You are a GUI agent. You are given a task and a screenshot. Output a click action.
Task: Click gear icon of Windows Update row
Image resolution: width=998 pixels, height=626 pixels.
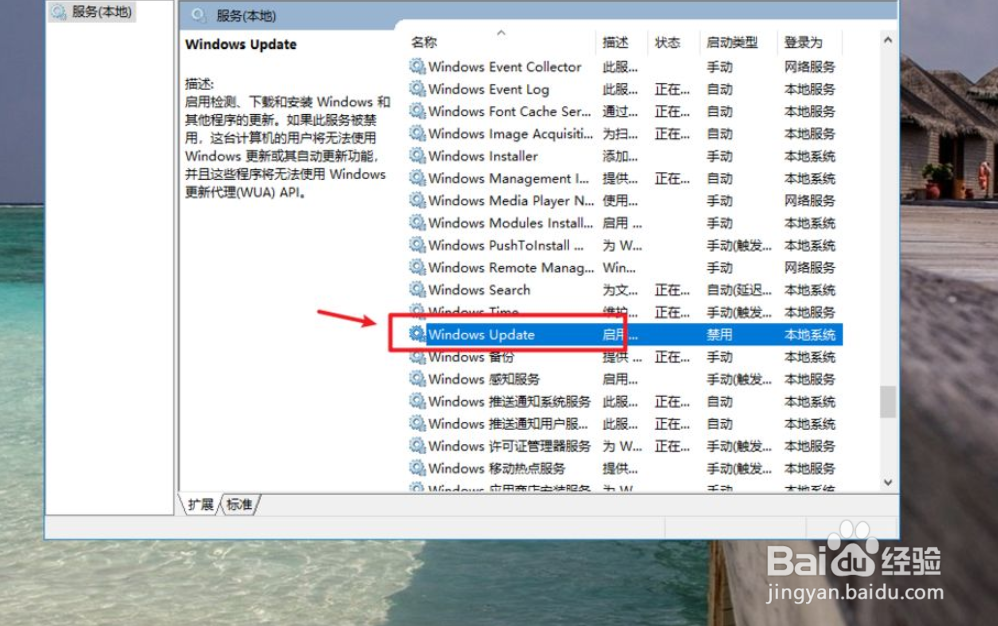417,333
